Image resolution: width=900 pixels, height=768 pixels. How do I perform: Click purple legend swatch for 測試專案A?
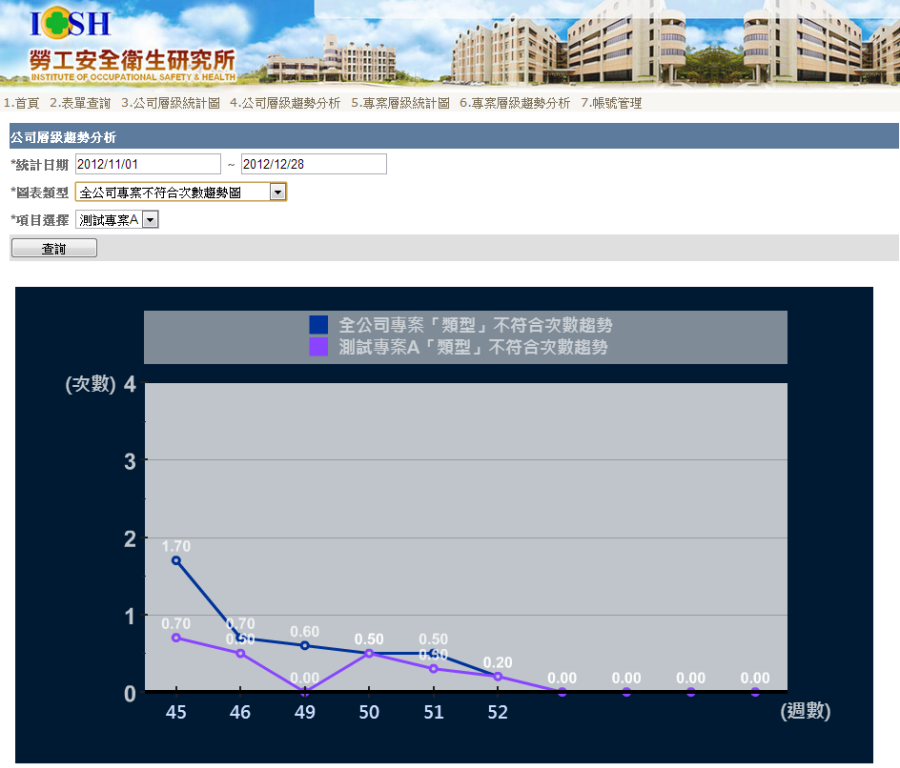point(319,347)
